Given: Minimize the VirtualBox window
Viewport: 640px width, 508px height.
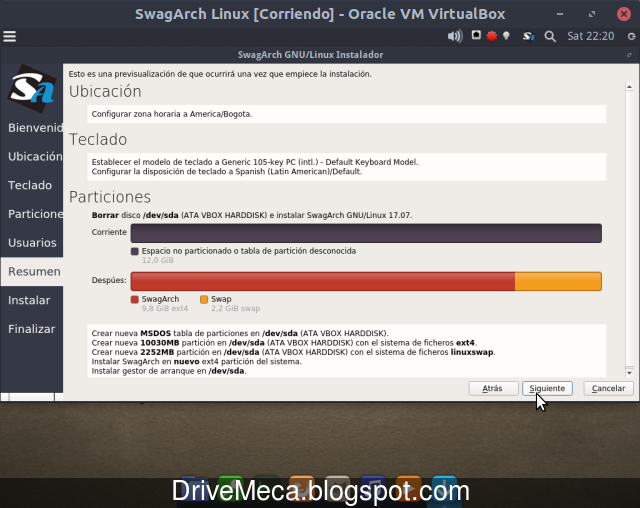Looking at the screenshot, I should click(560, 14).
